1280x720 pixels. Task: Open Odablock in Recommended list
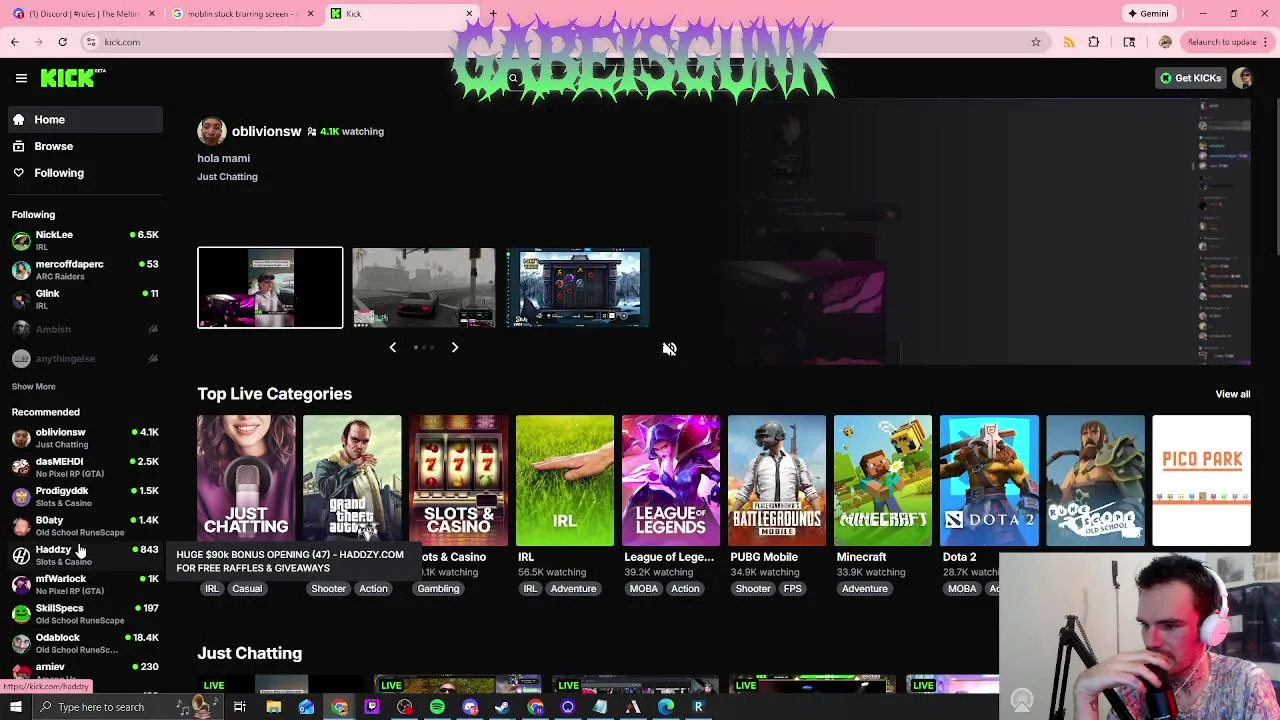[x=85, y=643]
